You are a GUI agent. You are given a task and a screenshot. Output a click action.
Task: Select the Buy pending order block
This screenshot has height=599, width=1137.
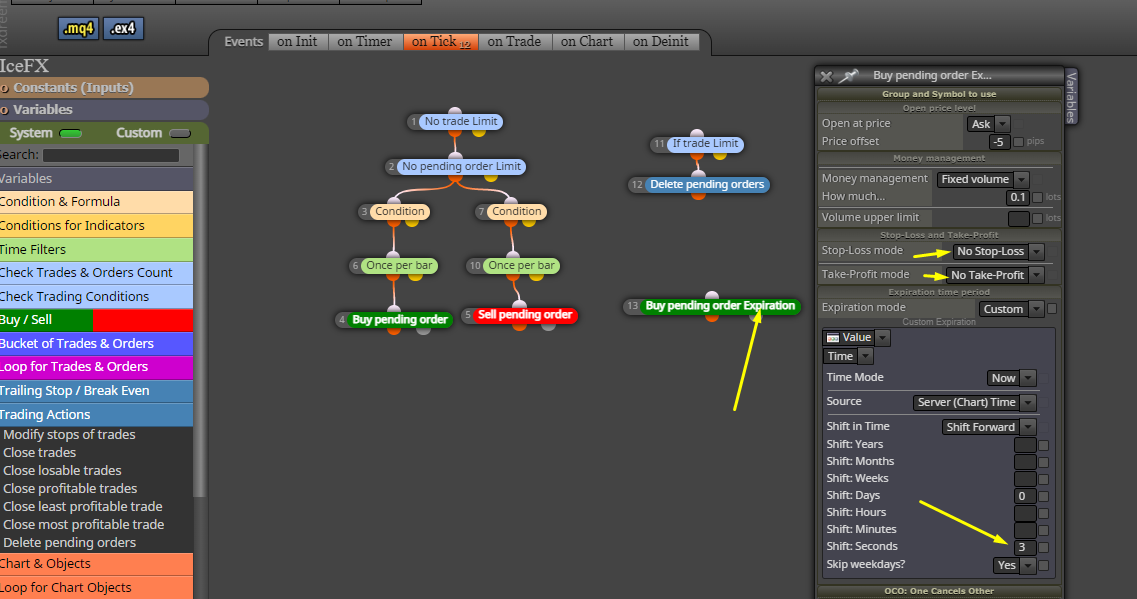(400, 320)
